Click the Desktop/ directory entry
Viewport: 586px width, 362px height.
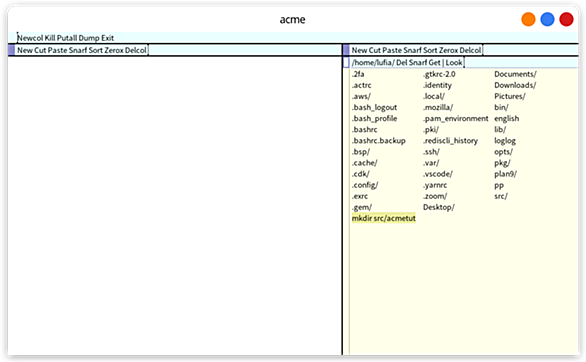pos(439,207)
